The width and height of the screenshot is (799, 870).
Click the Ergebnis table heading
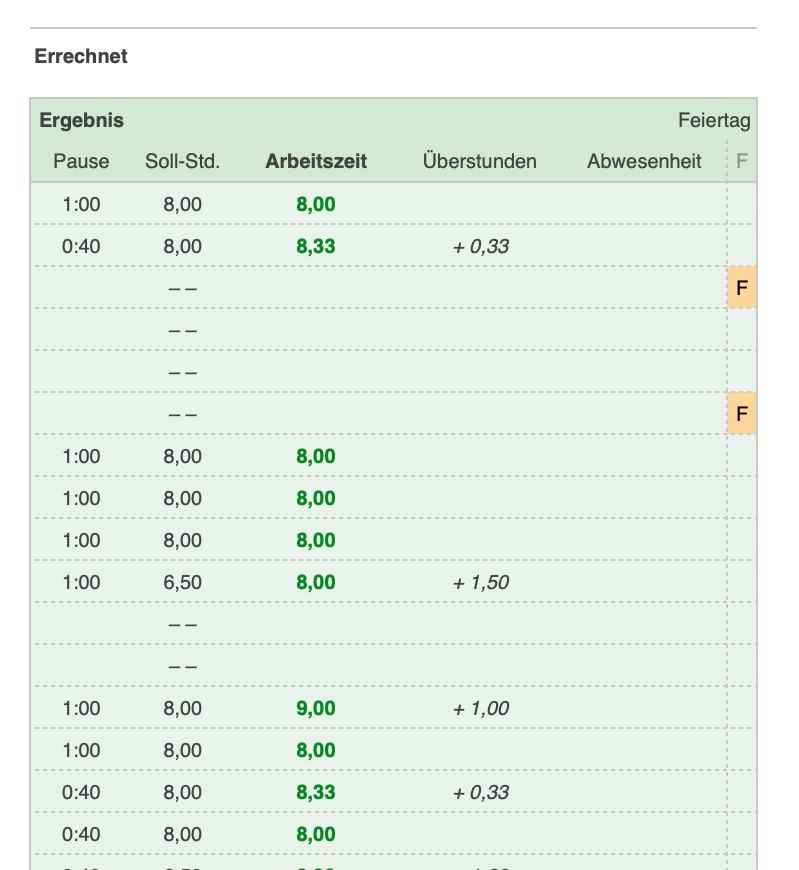(82, 121)
